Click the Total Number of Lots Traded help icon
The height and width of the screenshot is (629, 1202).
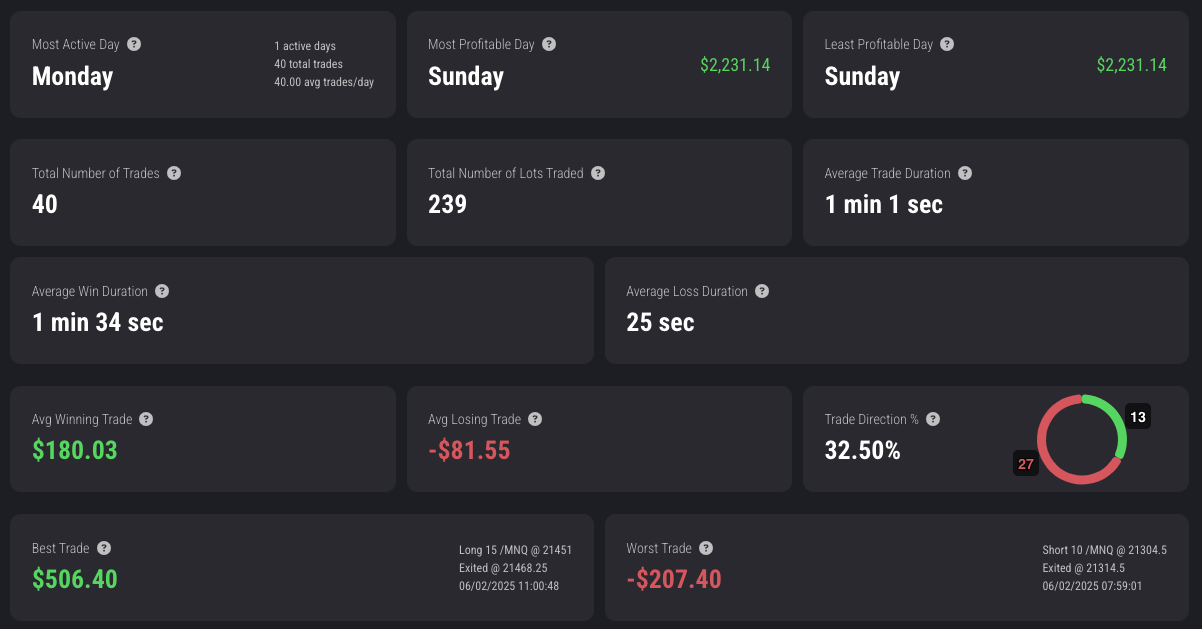pos(598,173)
